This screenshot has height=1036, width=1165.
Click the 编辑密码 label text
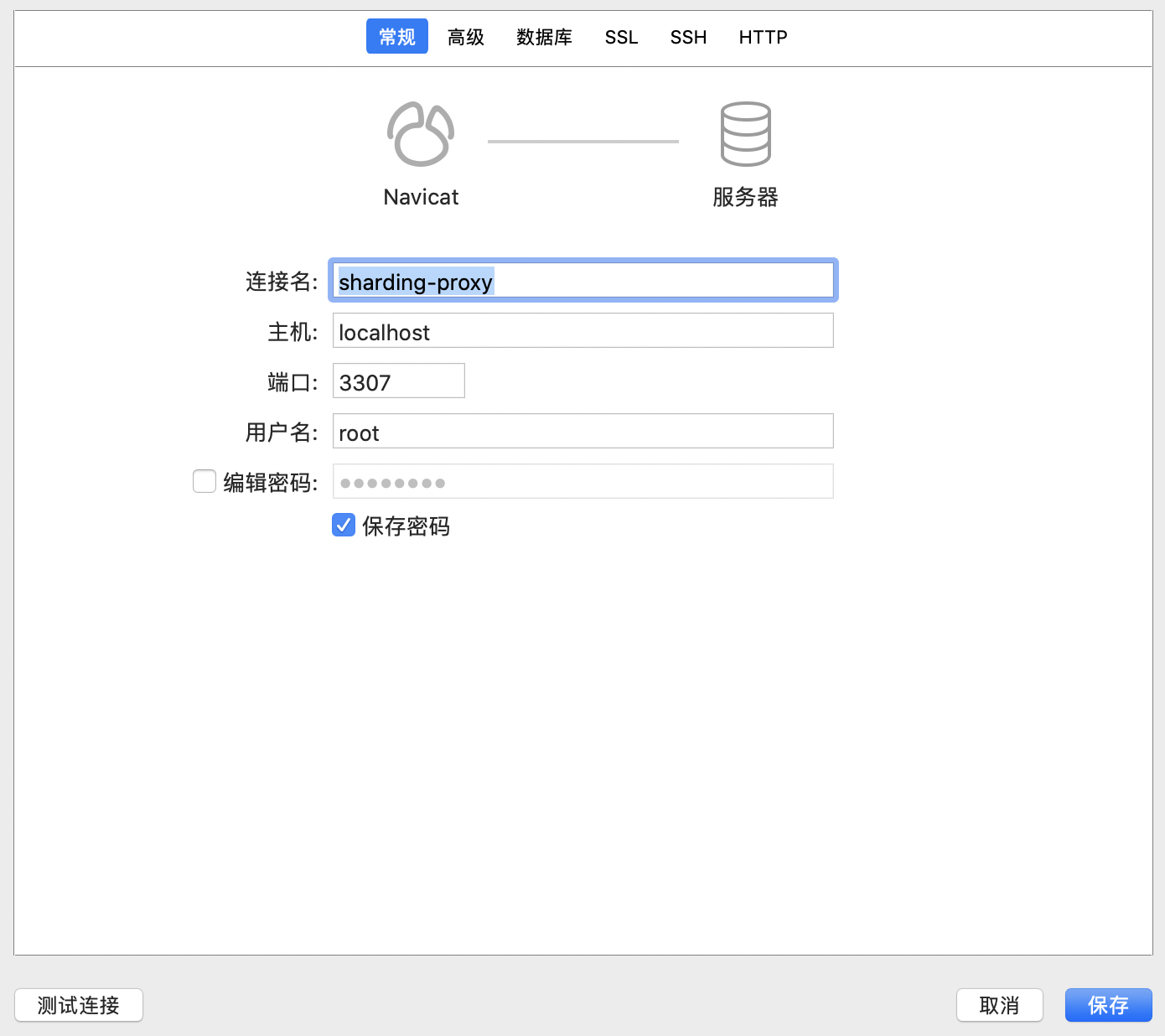pyautogui.click(x=270, y=483)
